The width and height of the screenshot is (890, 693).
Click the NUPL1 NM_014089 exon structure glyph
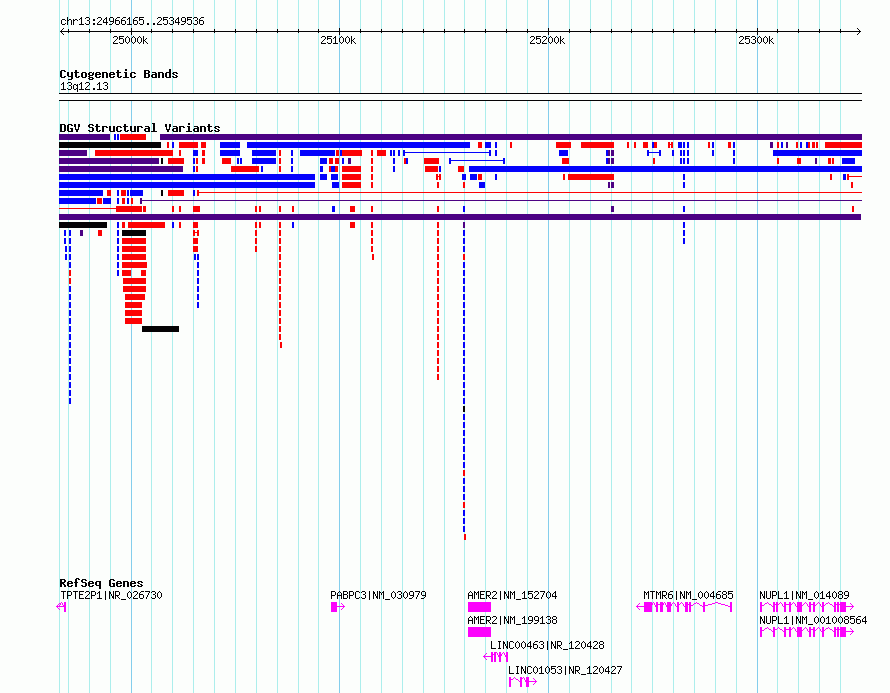click(x=807, y=607)
